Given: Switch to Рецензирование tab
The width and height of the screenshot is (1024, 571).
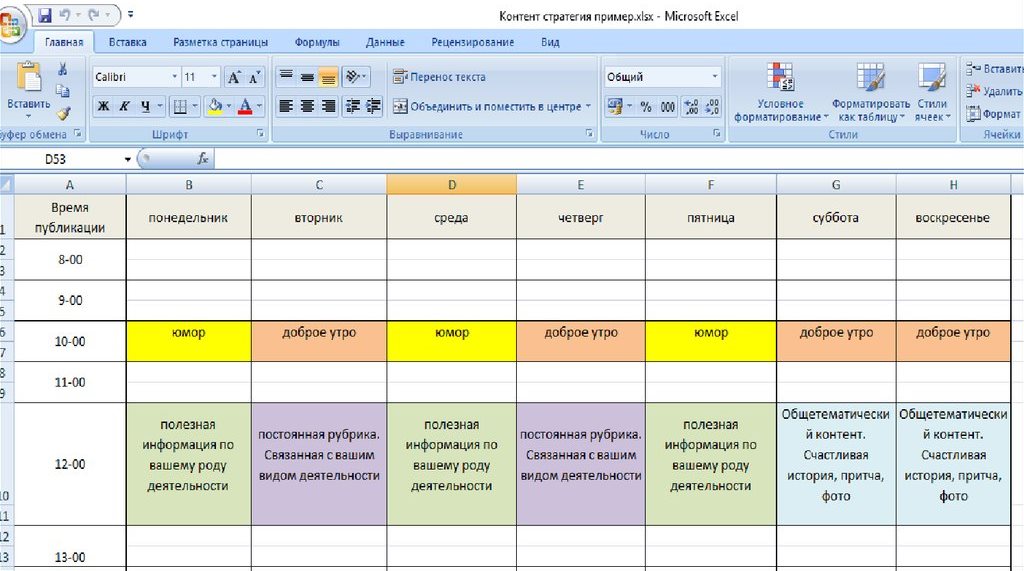Looking at the screenshot, I should pyautogui.click(x=473, y=42).
